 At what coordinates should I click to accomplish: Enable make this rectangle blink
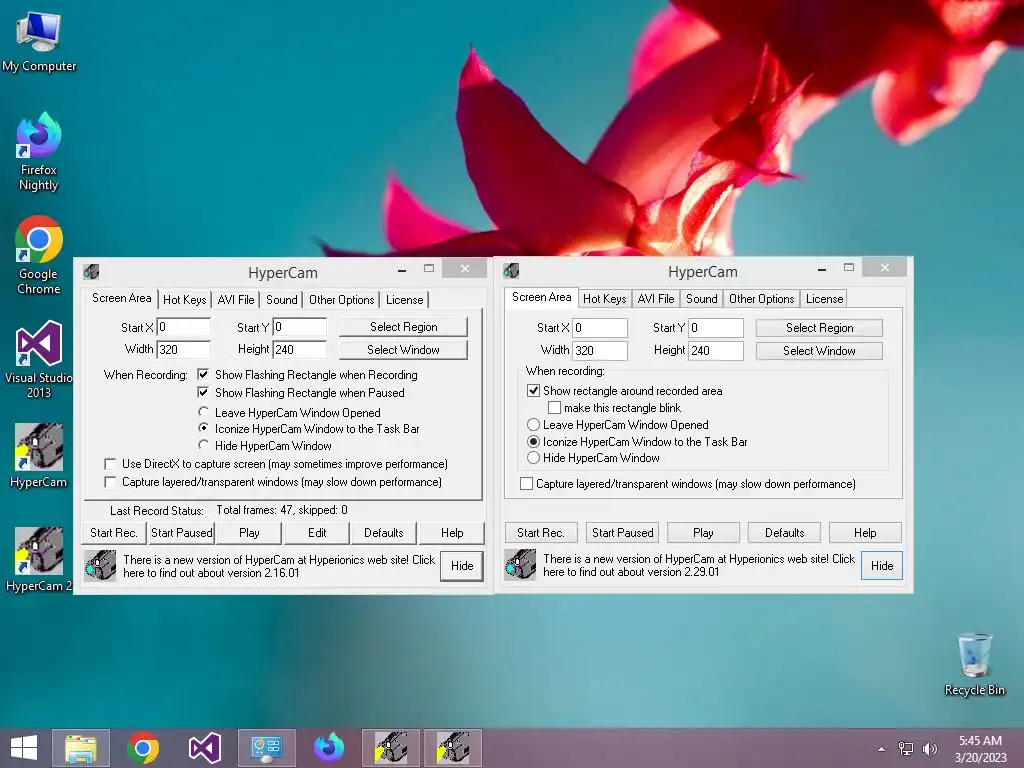coord(554,408)
